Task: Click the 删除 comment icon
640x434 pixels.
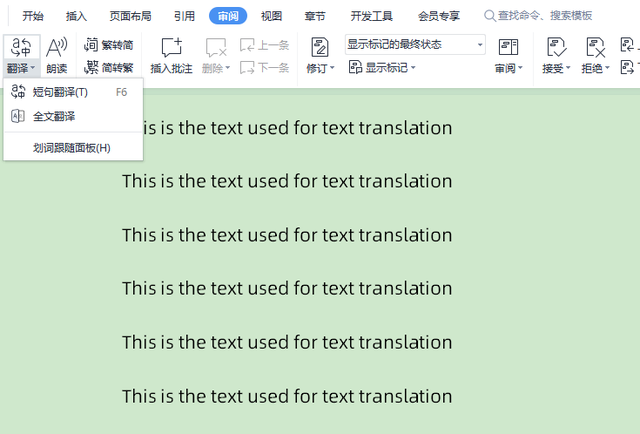Action: (216, 48)
